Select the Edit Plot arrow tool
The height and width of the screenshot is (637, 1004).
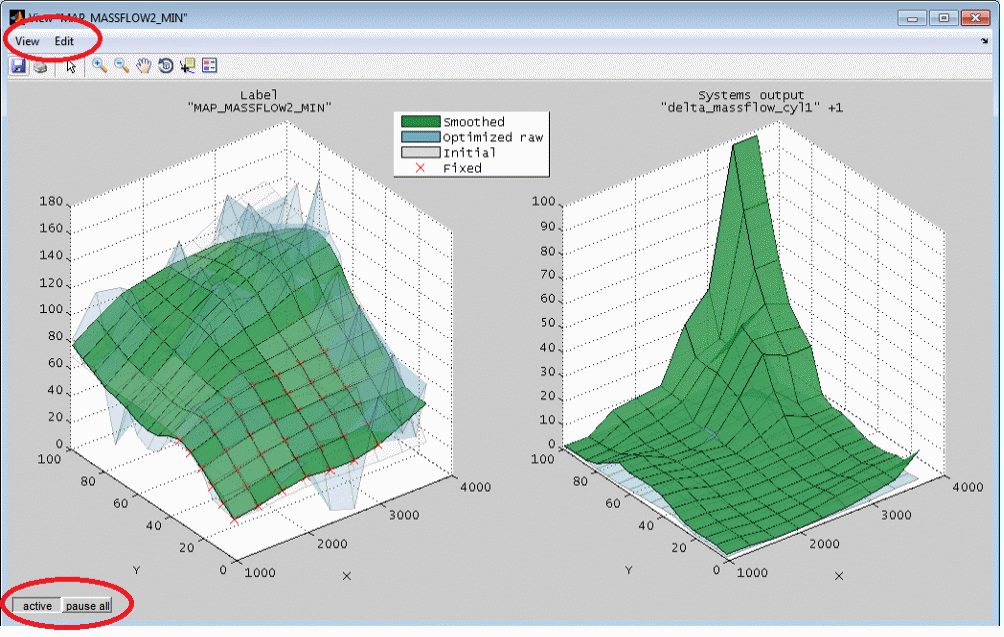tap(70, 66)
